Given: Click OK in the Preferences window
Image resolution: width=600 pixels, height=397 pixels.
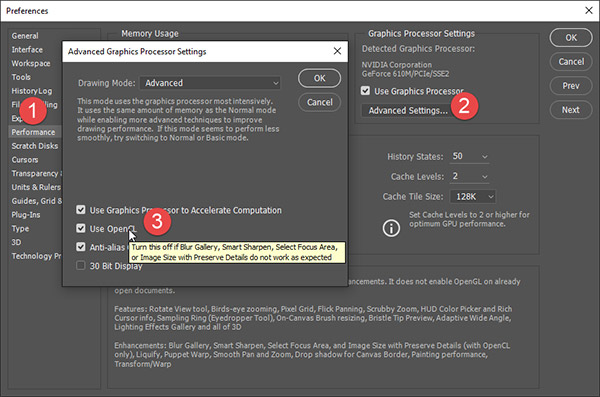Looking at the screenshot, I should 571,38.
